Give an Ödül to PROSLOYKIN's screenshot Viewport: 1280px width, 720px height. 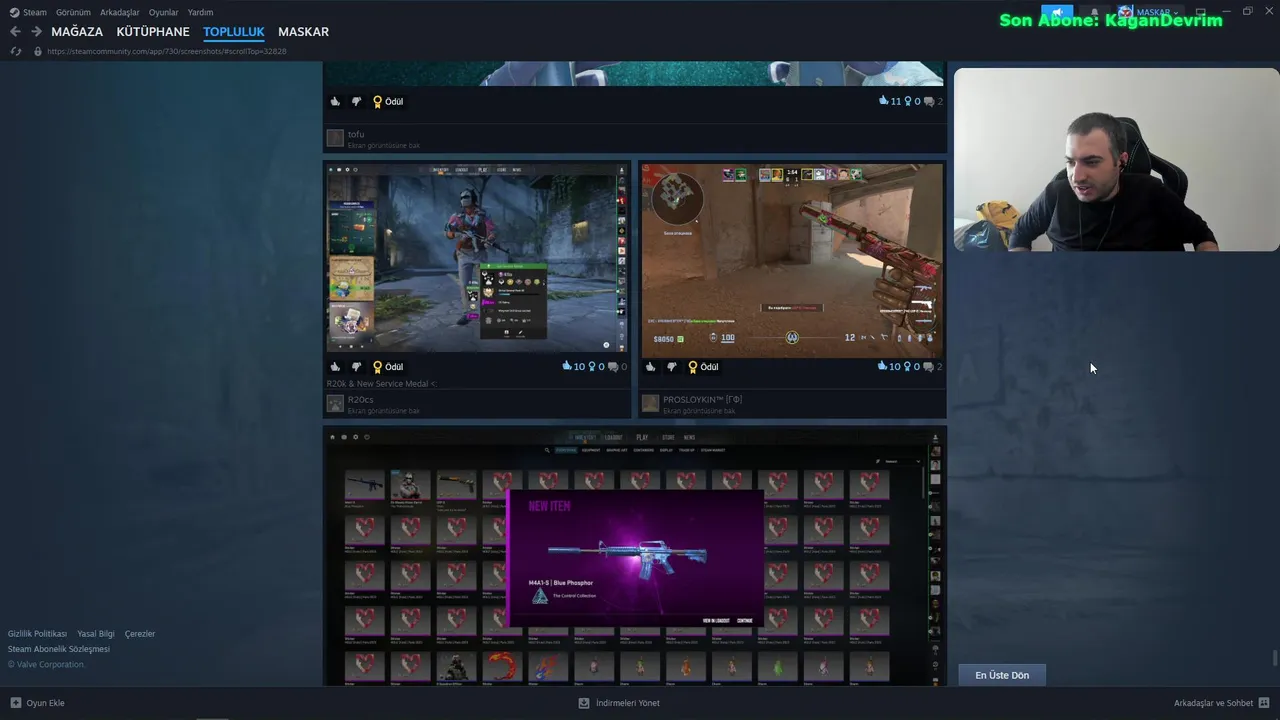click(x=703, y=367)
